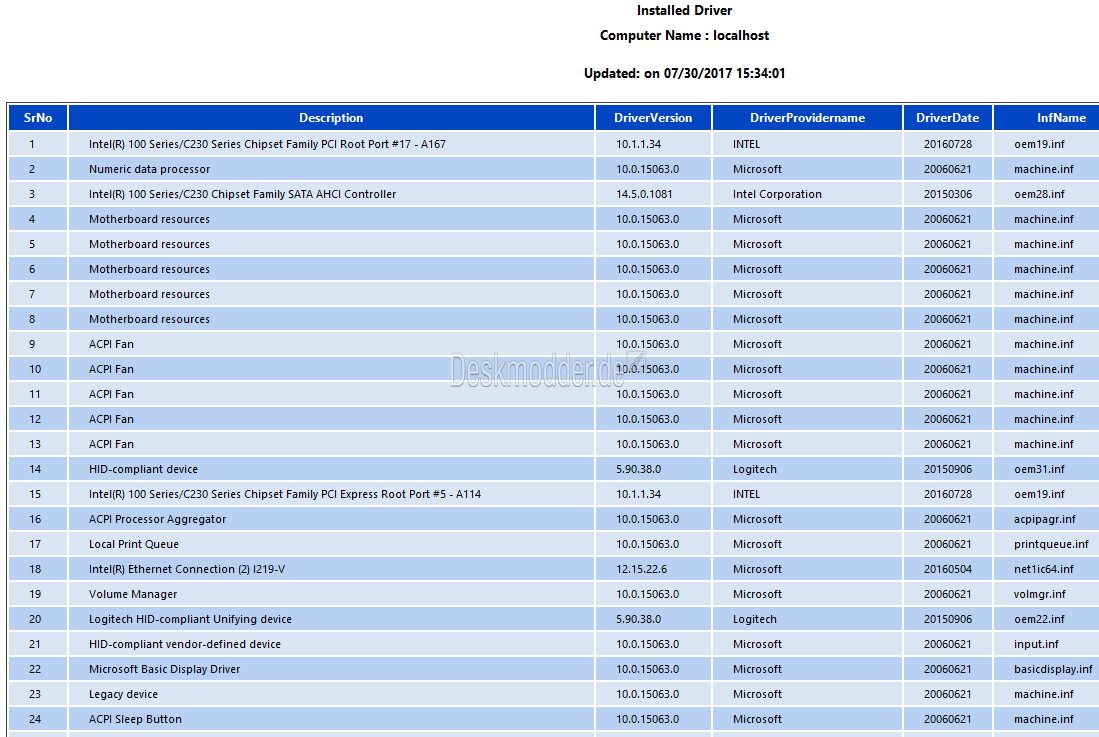
Task: Click the basicdisplay.inf file name
Action: [1053, 670]
